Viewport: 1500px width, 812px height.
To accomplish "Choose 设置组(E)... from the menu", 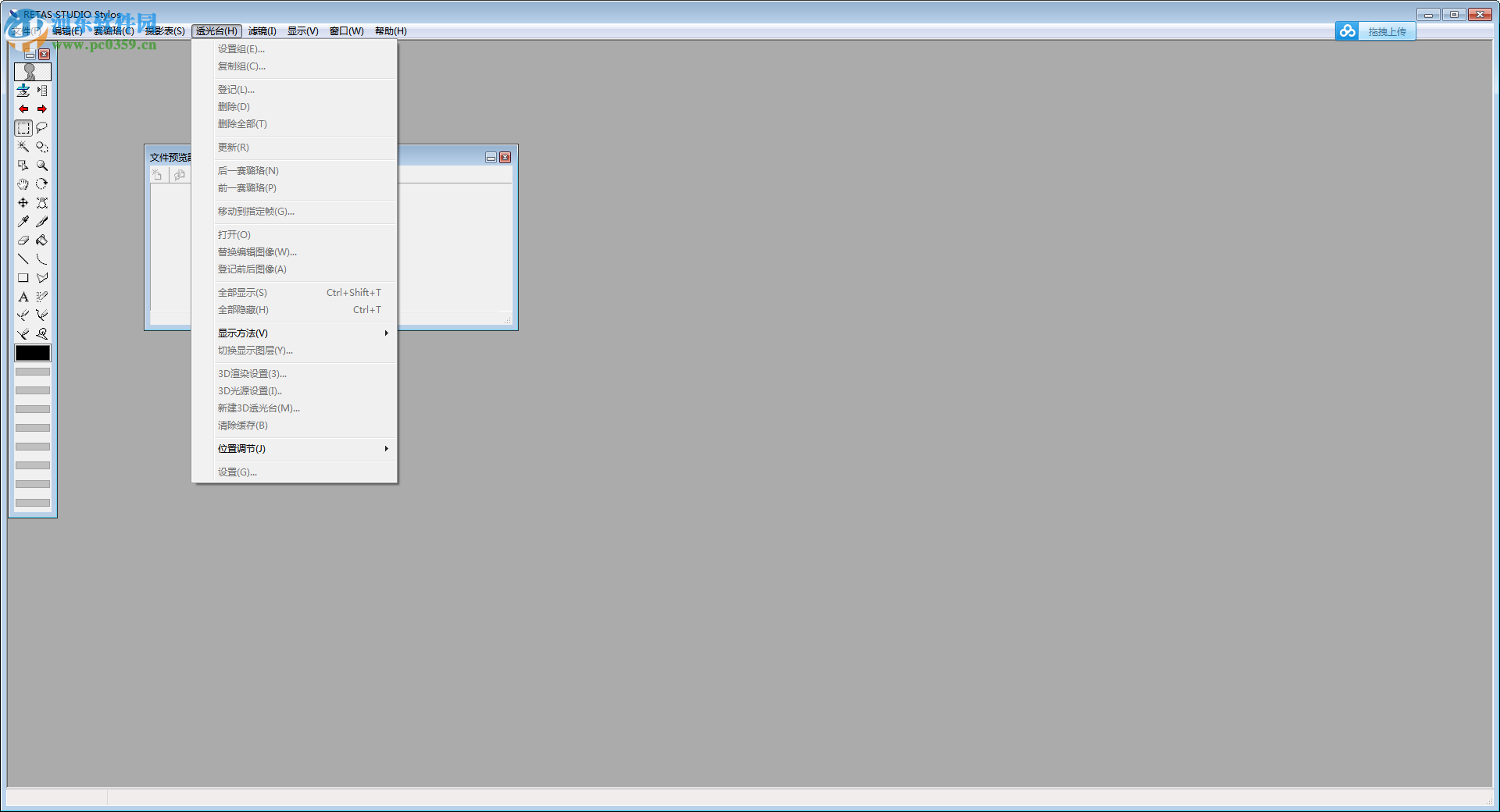I will 295,49.
